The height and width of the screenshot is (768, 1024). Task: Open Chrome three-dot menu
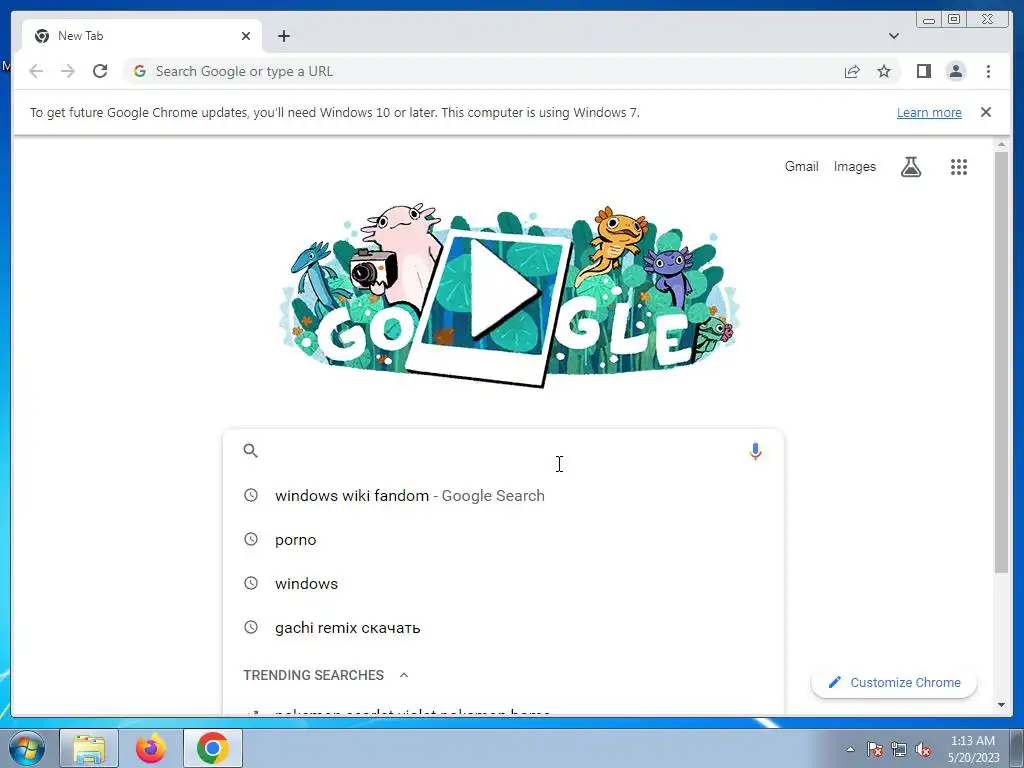pyautogui.click(x=988, y=71)
